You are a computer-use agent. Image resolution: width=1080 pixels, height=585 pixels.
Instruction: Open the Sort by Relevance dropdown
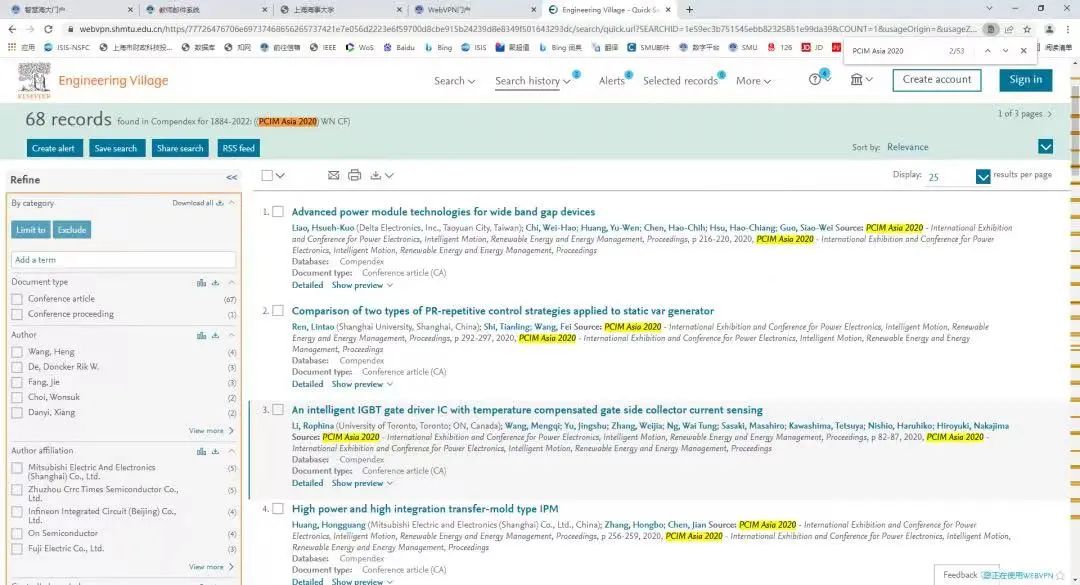(1045, 147)
